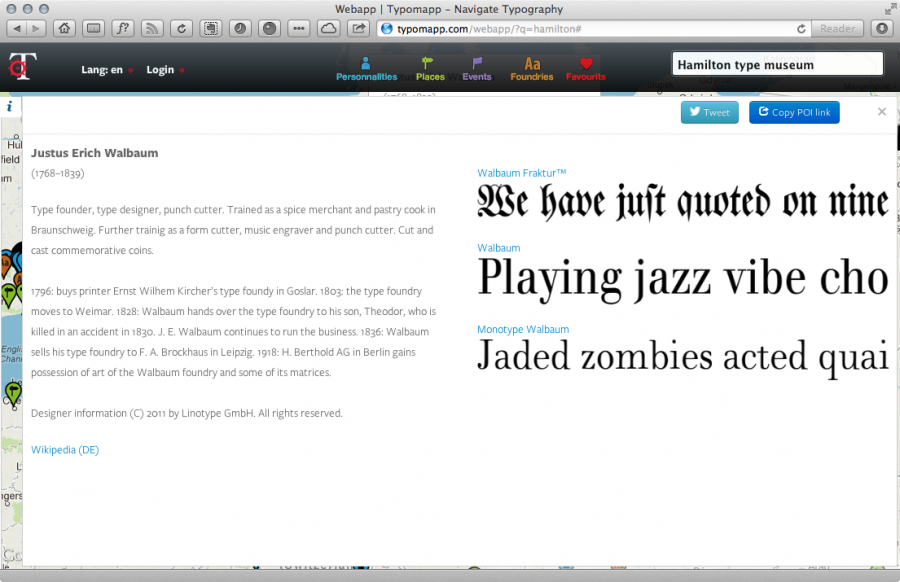Open the Places category
The width and height of the screenshot is (900, 582).
[x=430, y=69]
